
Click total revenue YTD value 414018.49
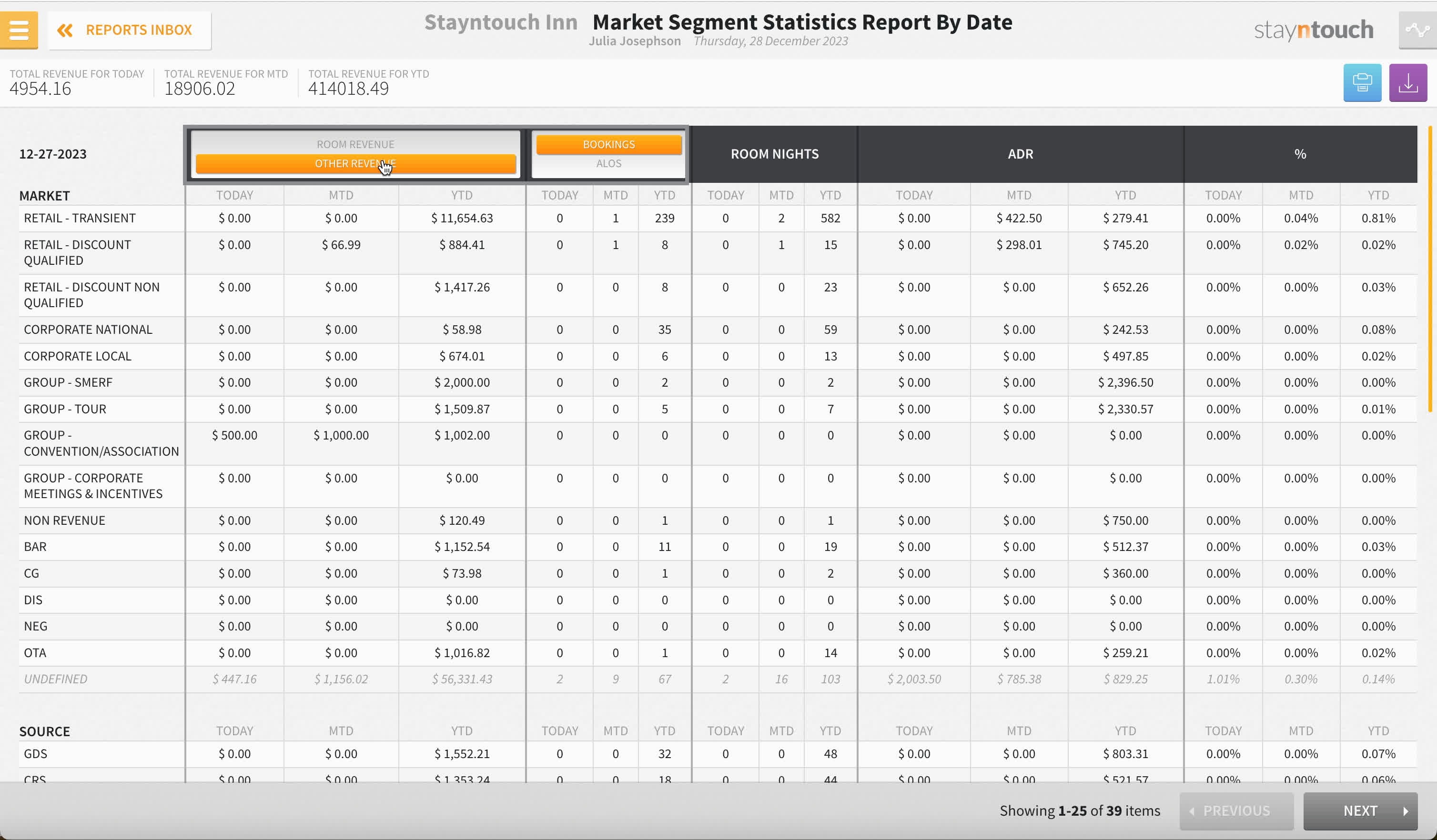pos(348,88)
